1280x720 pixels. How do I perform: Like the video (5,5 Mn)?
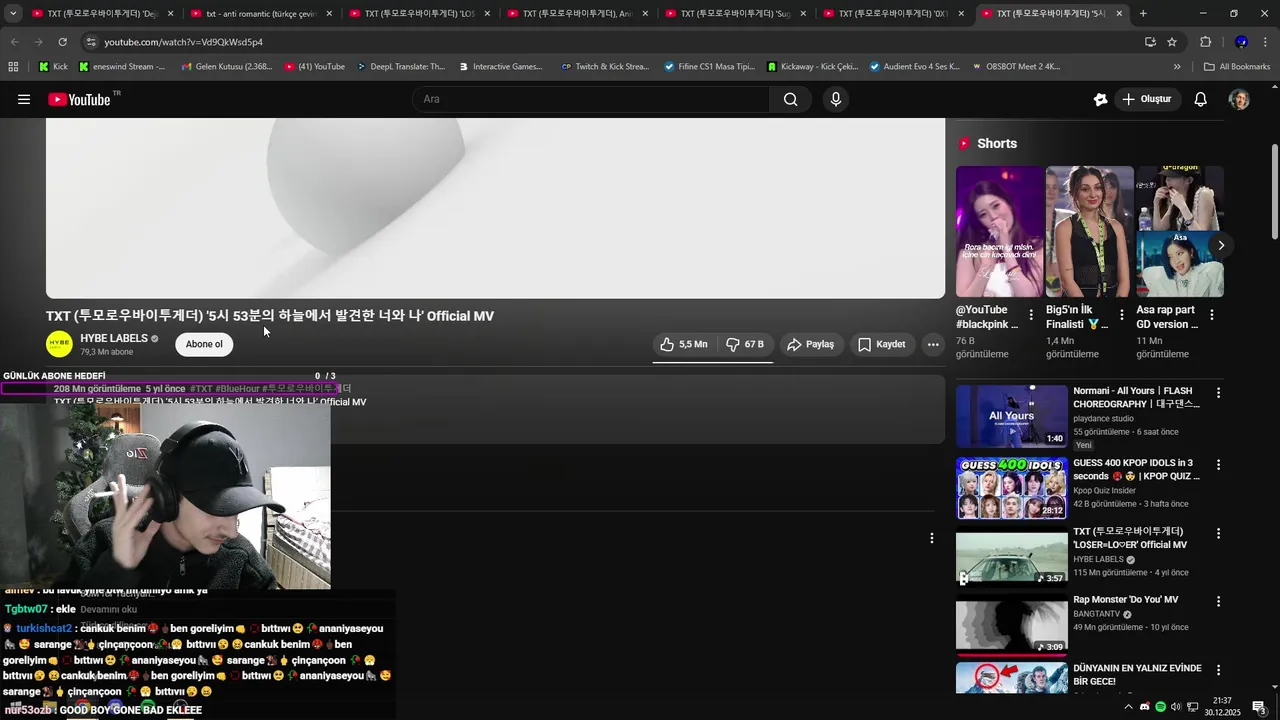tap(683, 344)
